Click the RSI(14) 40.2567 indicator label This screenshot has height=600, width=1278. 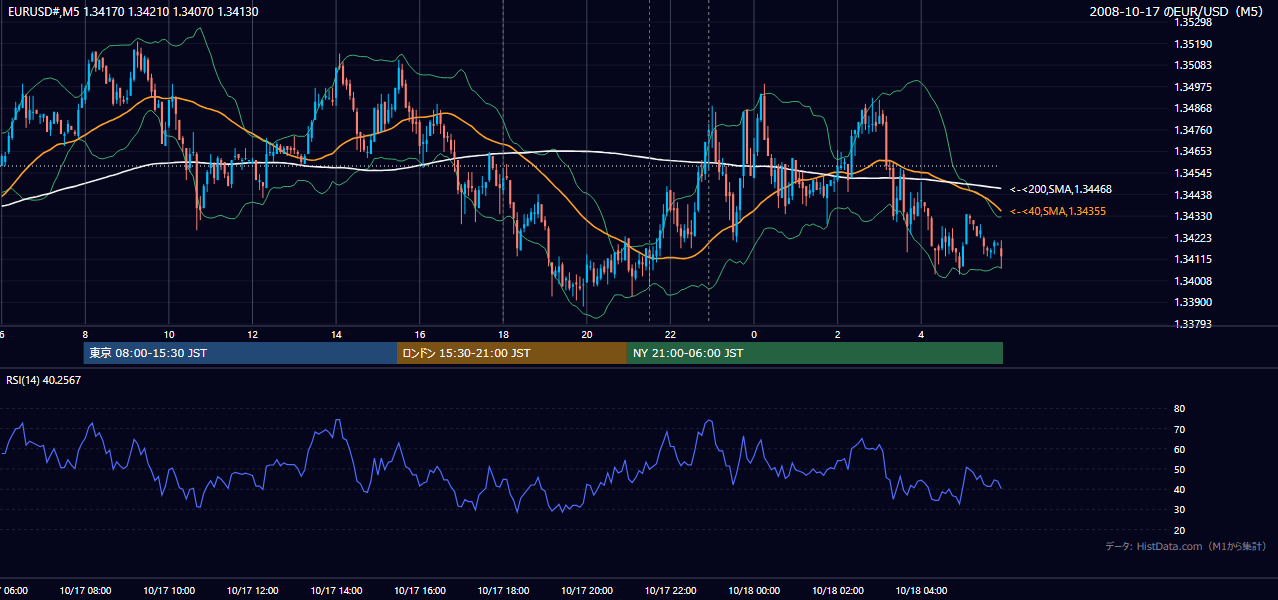(x=44, y=380)
